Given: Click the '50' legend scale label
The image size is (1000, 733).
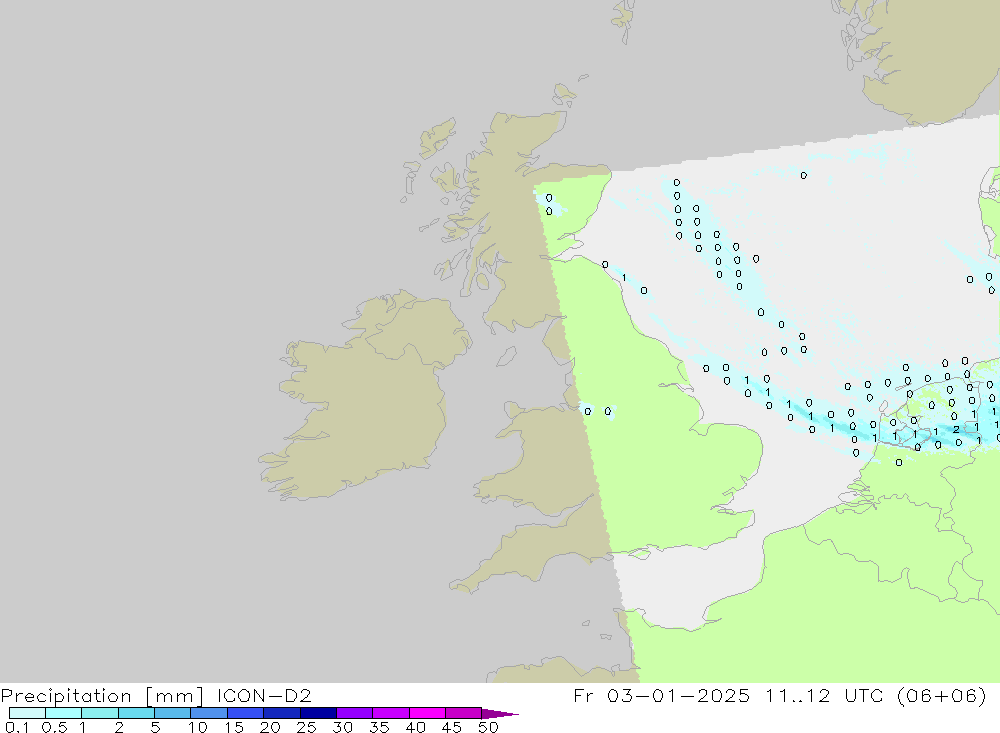Looking at the screenshot, I should [488, 727].
